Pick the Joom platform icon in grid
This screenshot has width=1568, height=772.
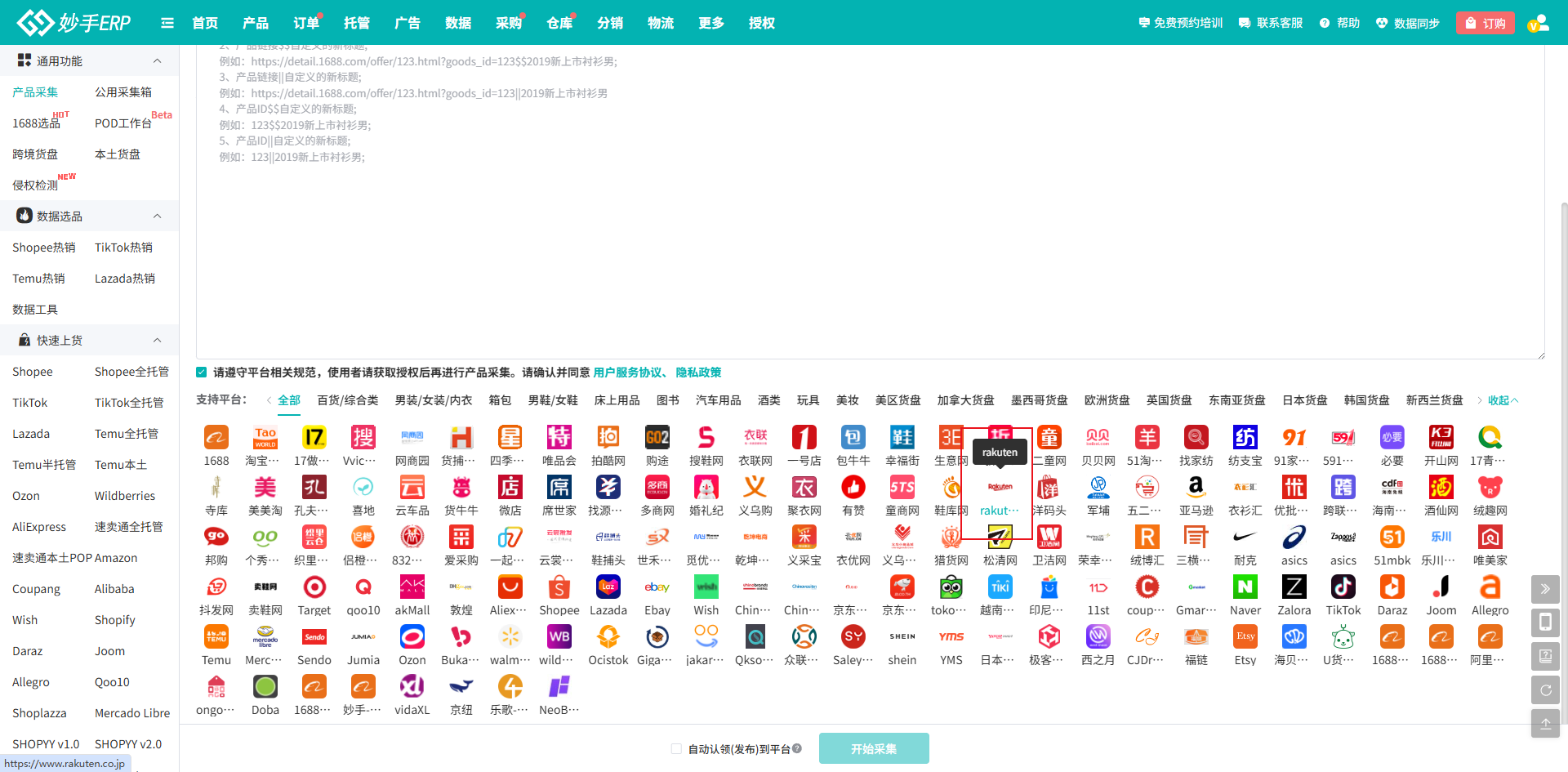pyautogui.click(x=1441, y=587)
